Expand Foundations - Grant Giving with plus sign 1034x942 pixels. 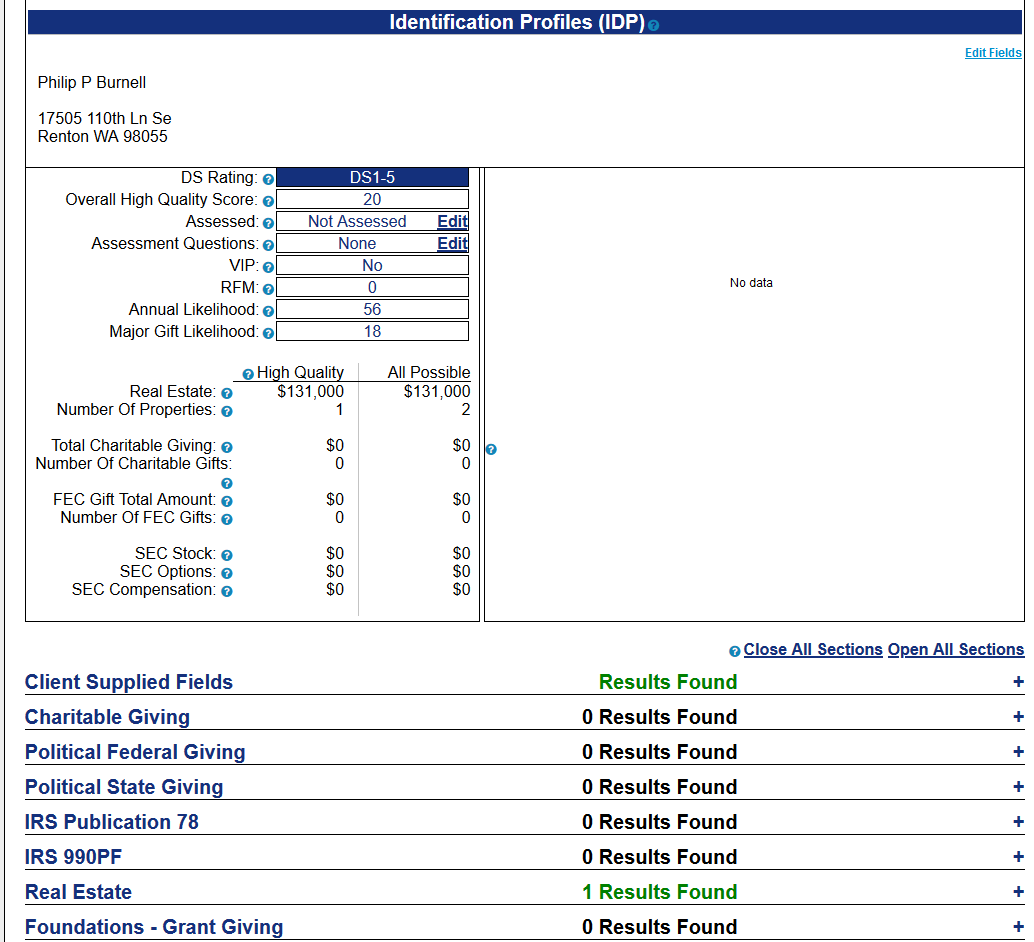[1018, 927]
